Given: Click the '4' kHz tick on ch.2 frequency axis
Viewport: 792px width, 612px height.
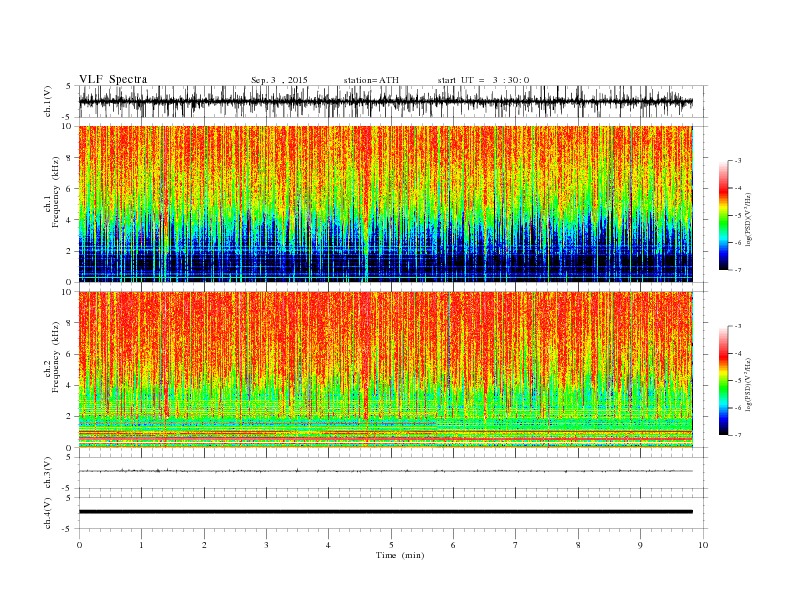Looking at the screenshot, I should 69,386.
